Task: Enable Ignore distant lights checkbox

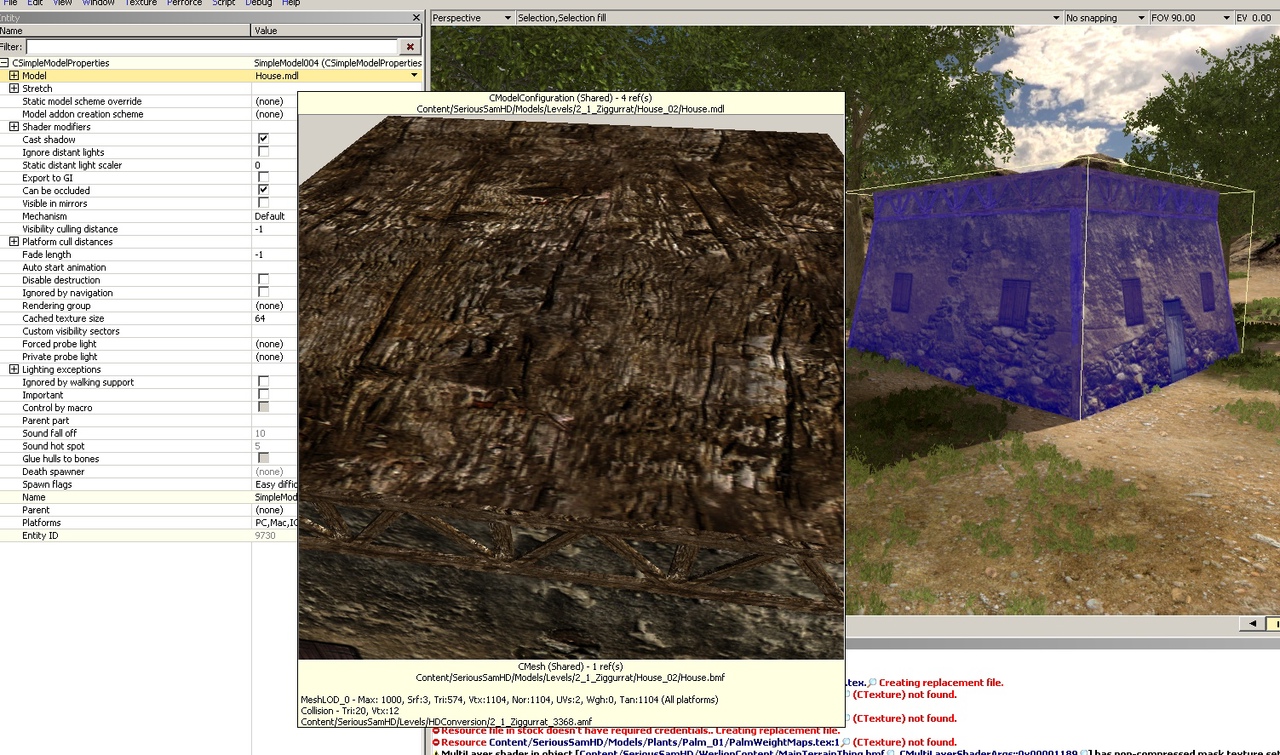Action: [x=263, y=152]
